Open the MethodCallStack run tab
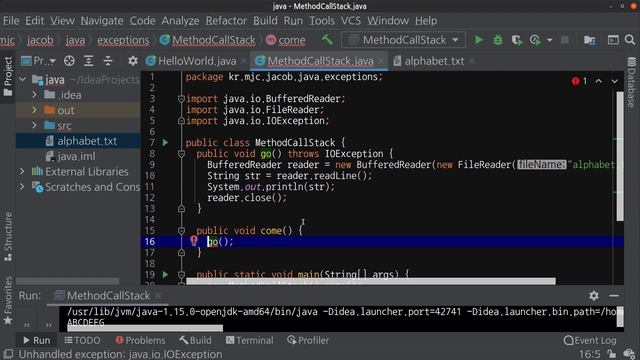 tap(108, 296)
